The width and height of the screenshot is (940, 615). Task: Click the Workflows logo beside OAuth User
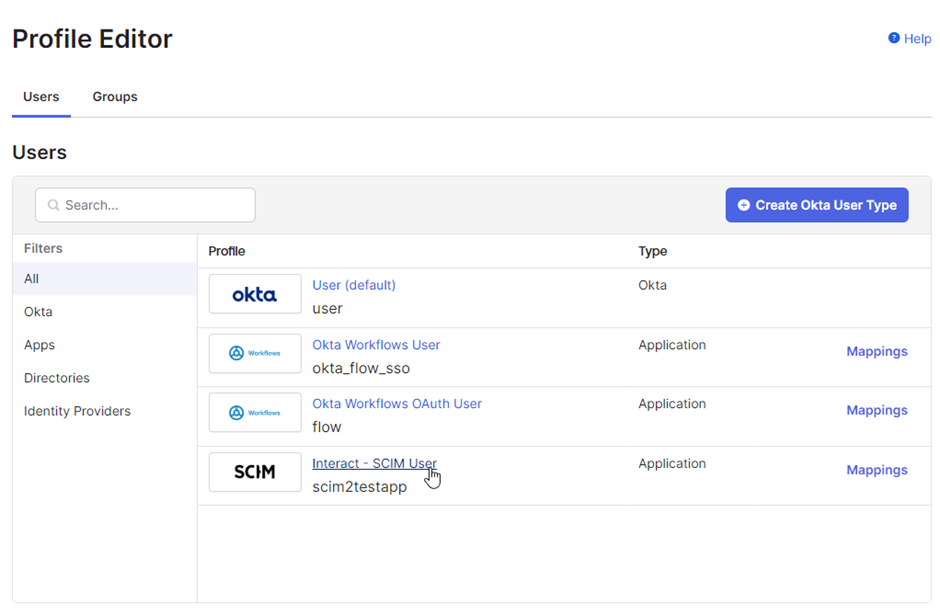pos(255,412)
